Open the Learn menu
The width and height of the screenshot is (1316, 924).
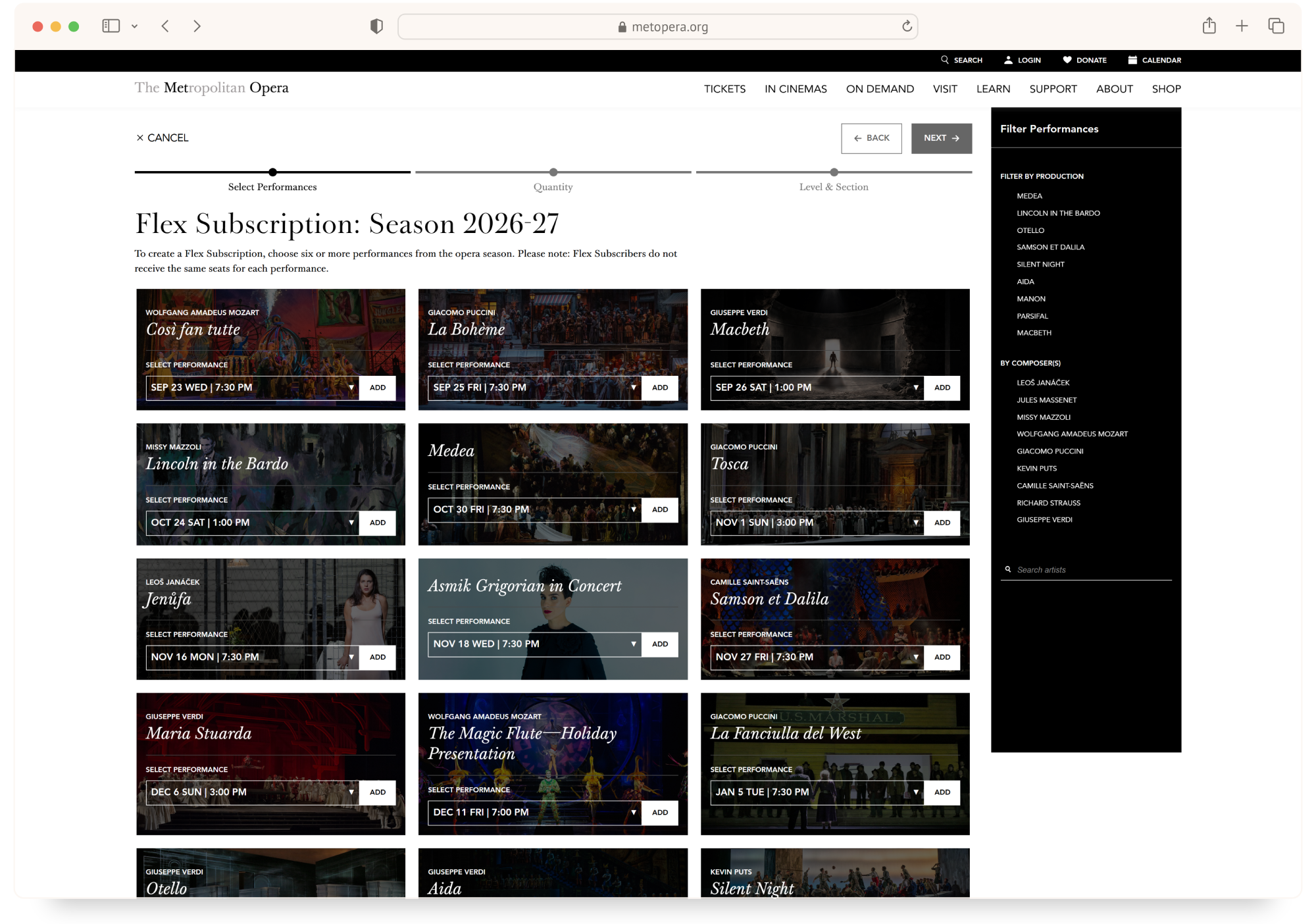993,89
